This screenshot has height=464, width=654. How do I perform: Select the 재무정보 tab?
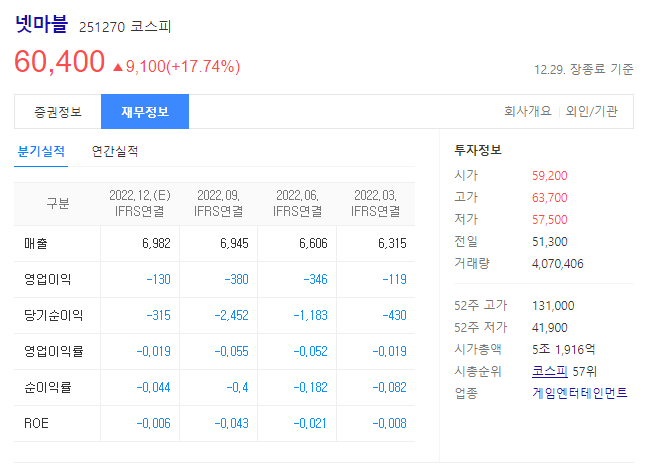(x=145, y=112)
